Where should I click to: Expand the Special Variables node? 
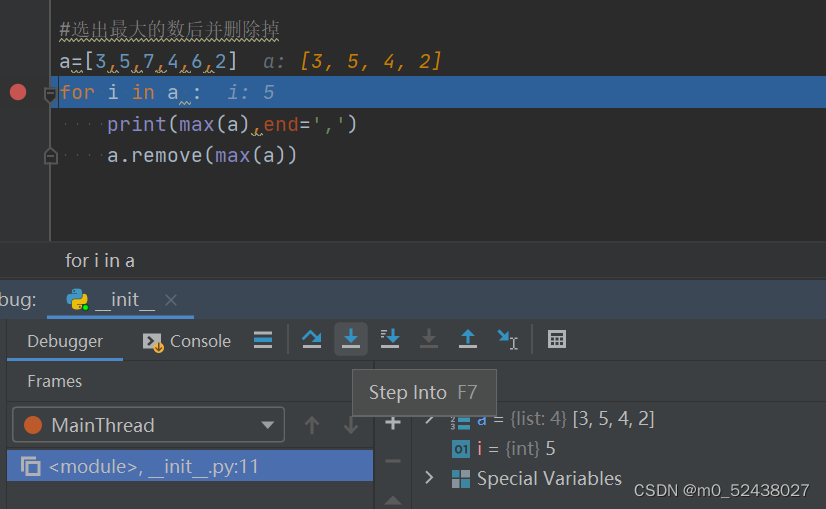pos(429,478)
